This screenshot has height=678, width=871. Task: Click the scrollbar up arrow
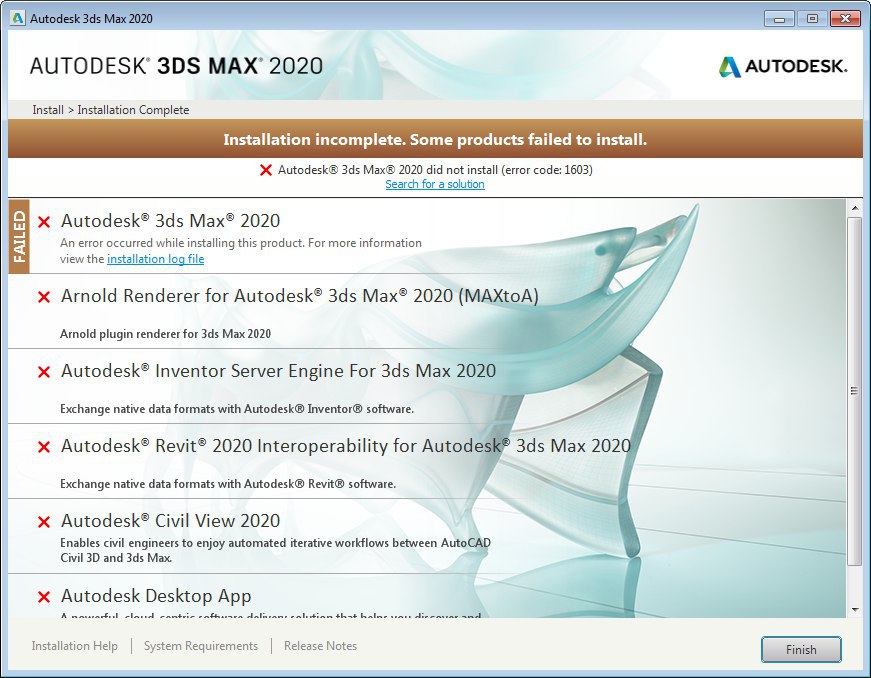[x=854, y=208]
